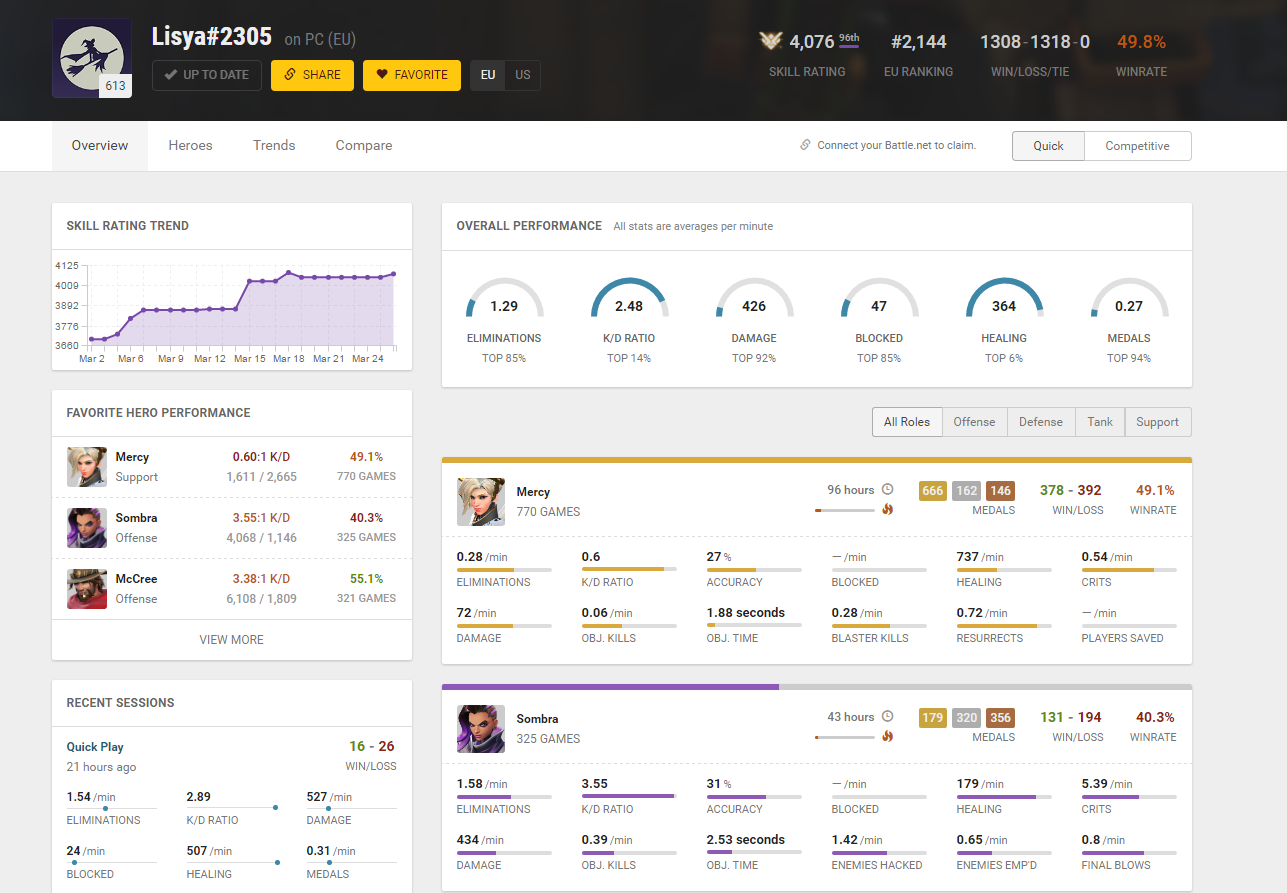
Task: Click Mercy portrait in Favorite Hero Performance
Action: 87,467
